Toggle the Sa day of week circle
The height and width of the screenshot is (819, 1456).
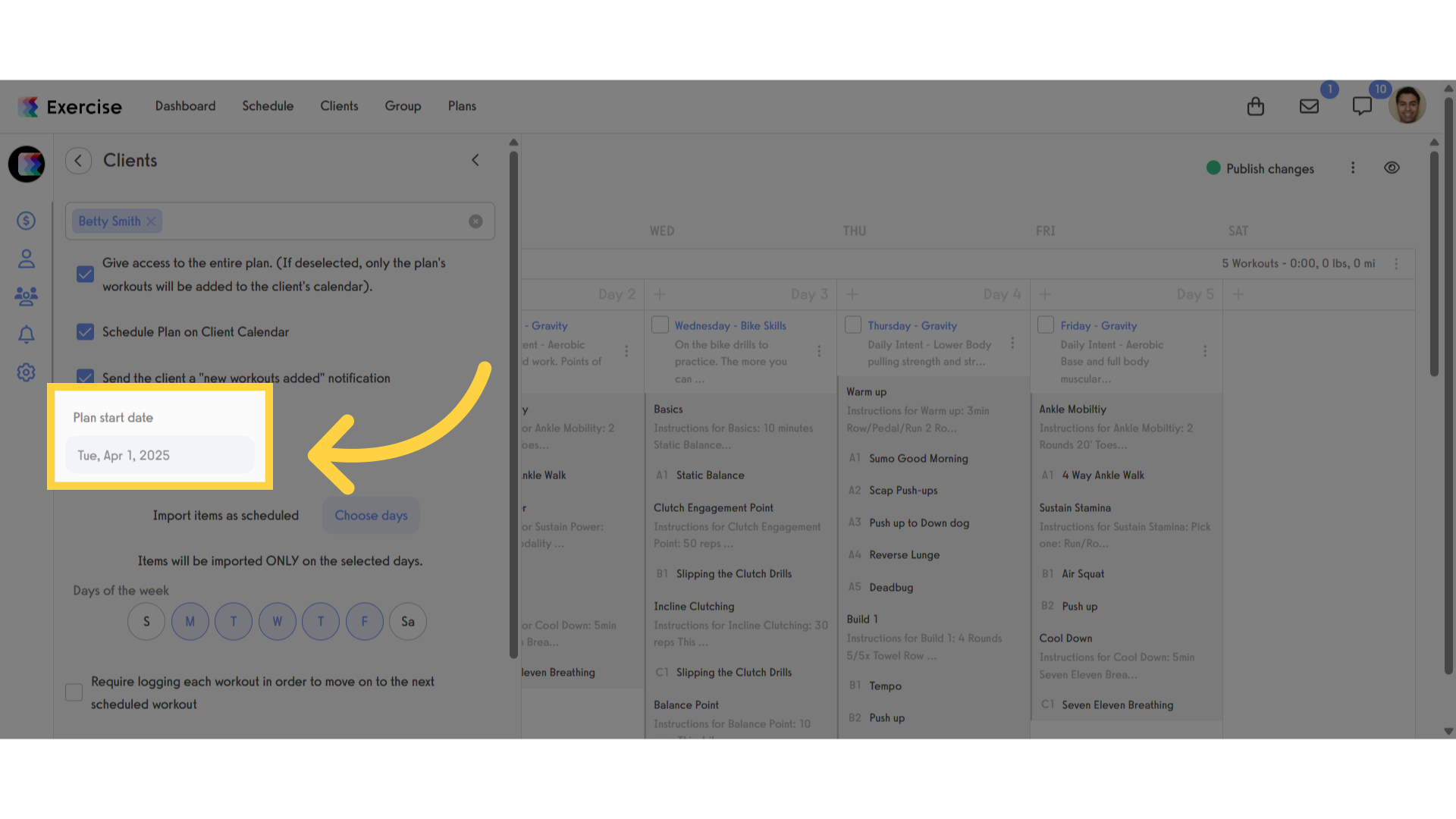(x=408, y=622)
